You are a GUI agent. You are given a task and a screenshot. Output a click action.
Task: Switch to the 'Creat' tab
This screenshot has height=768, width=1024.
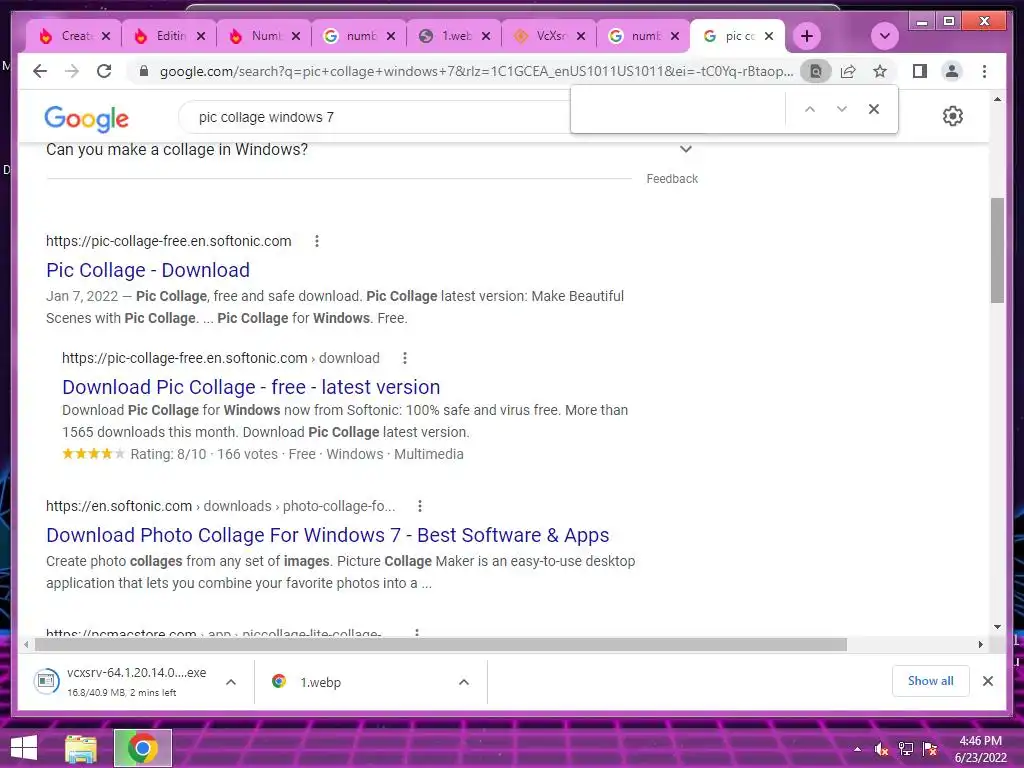click(68, 36)
